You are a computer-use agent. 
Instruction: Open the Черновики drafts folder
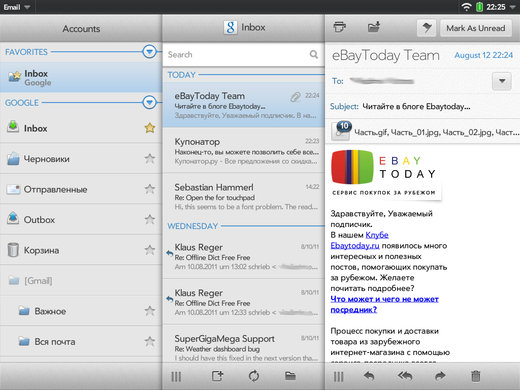(81, 159)
